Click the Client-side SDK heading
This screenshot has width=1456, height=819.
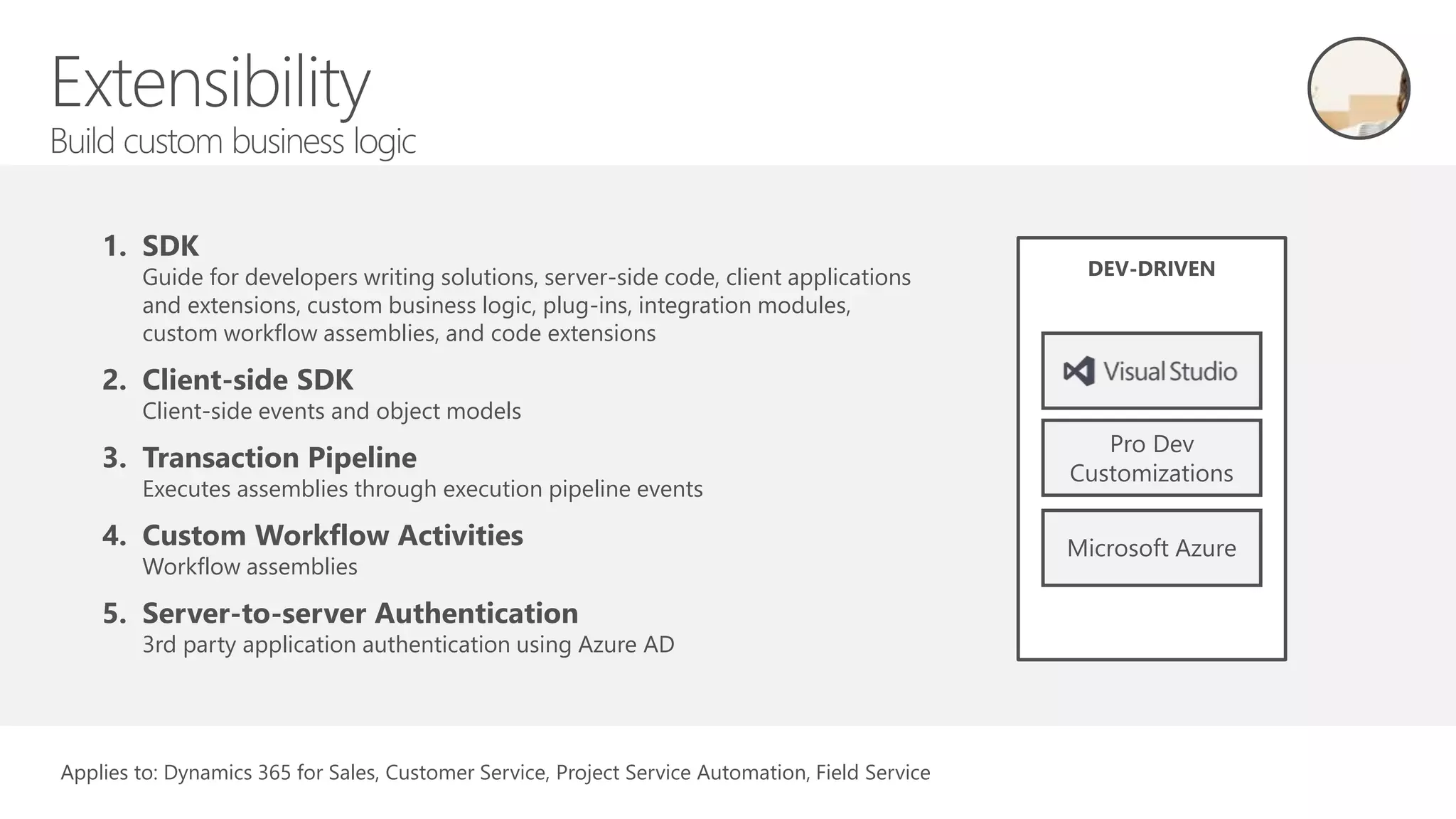click(247, 380)
